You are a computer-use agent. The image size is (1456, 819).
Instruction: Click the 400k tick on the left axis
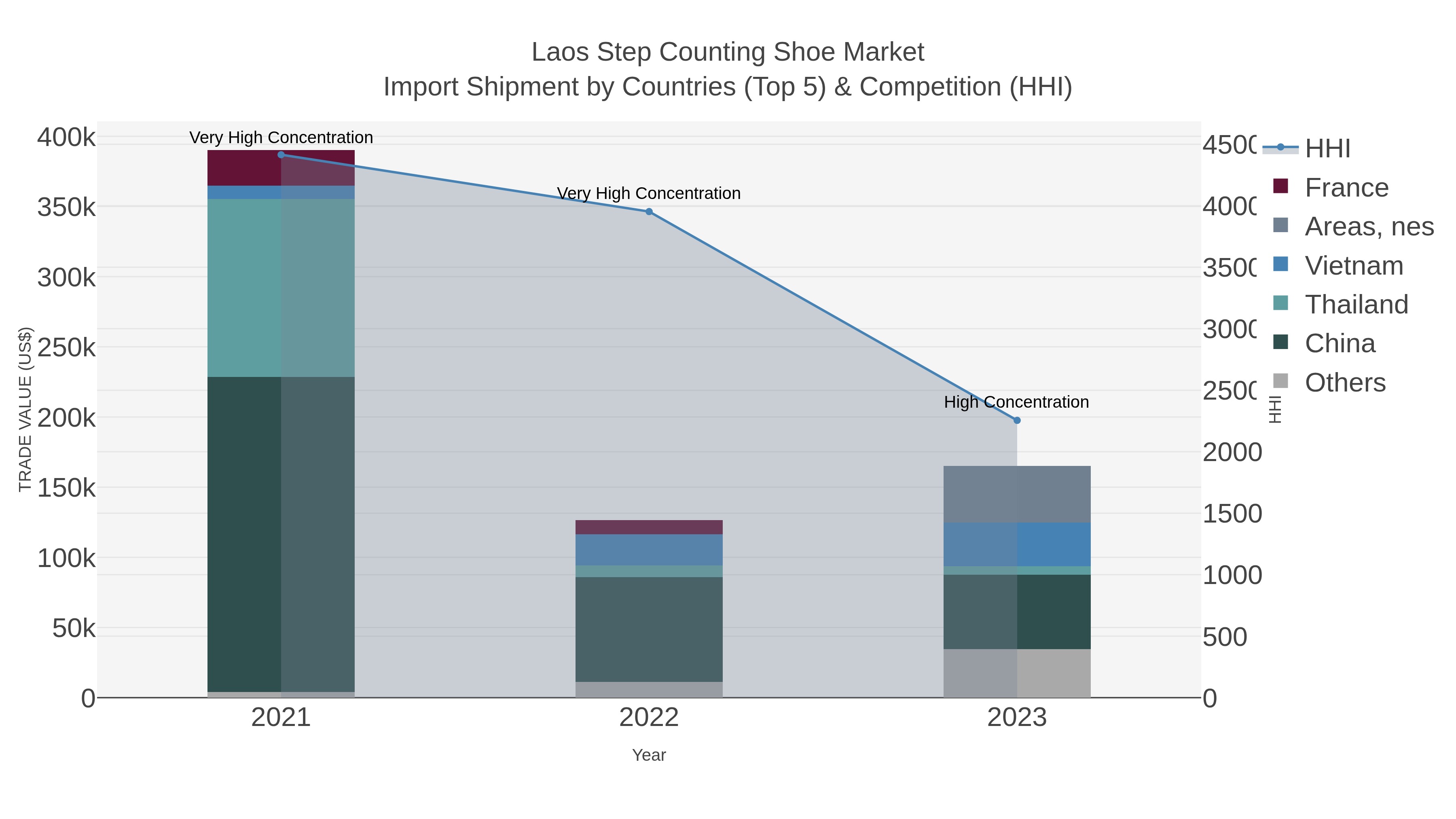pos(67,138)
